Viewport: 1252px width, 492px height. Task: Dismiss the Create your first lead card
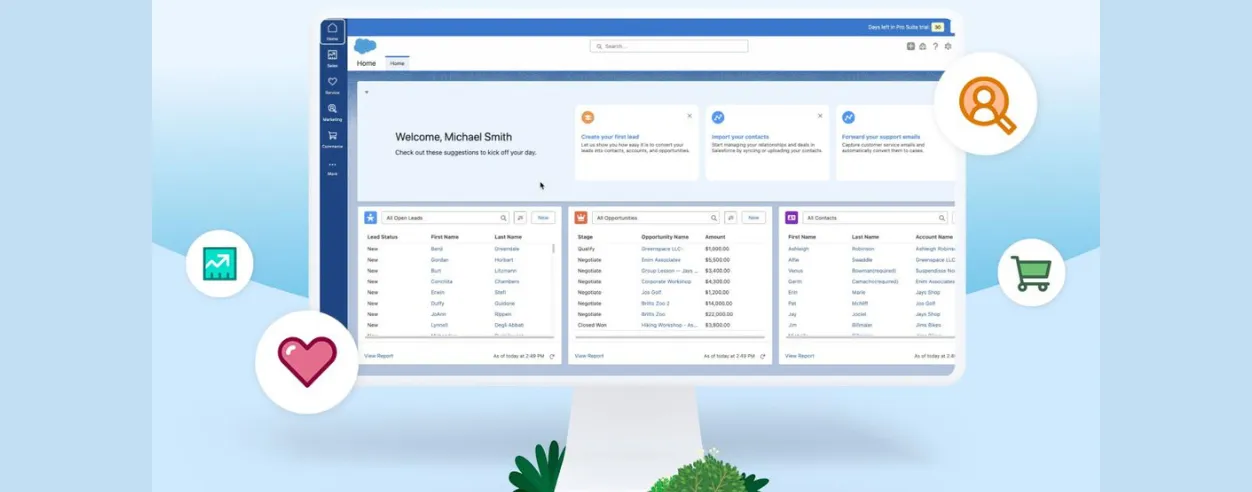click(x=689, y=116)
